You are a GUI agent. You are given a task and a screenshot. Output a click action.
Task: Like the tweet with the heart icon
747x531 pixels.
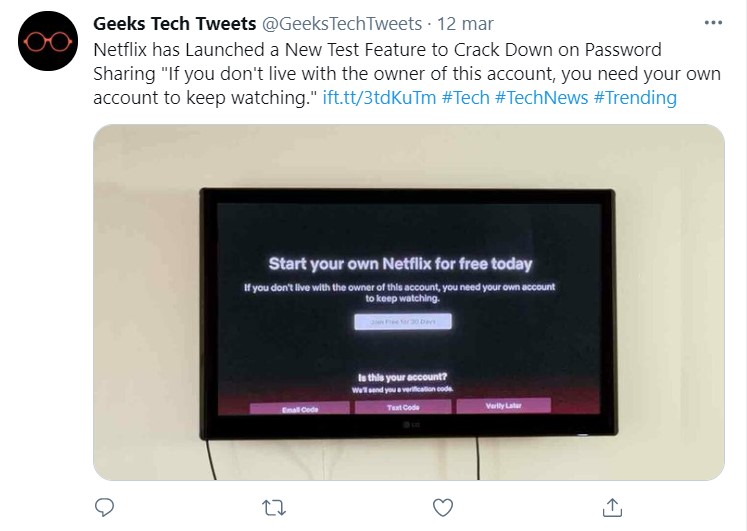(x=444, y=507)
